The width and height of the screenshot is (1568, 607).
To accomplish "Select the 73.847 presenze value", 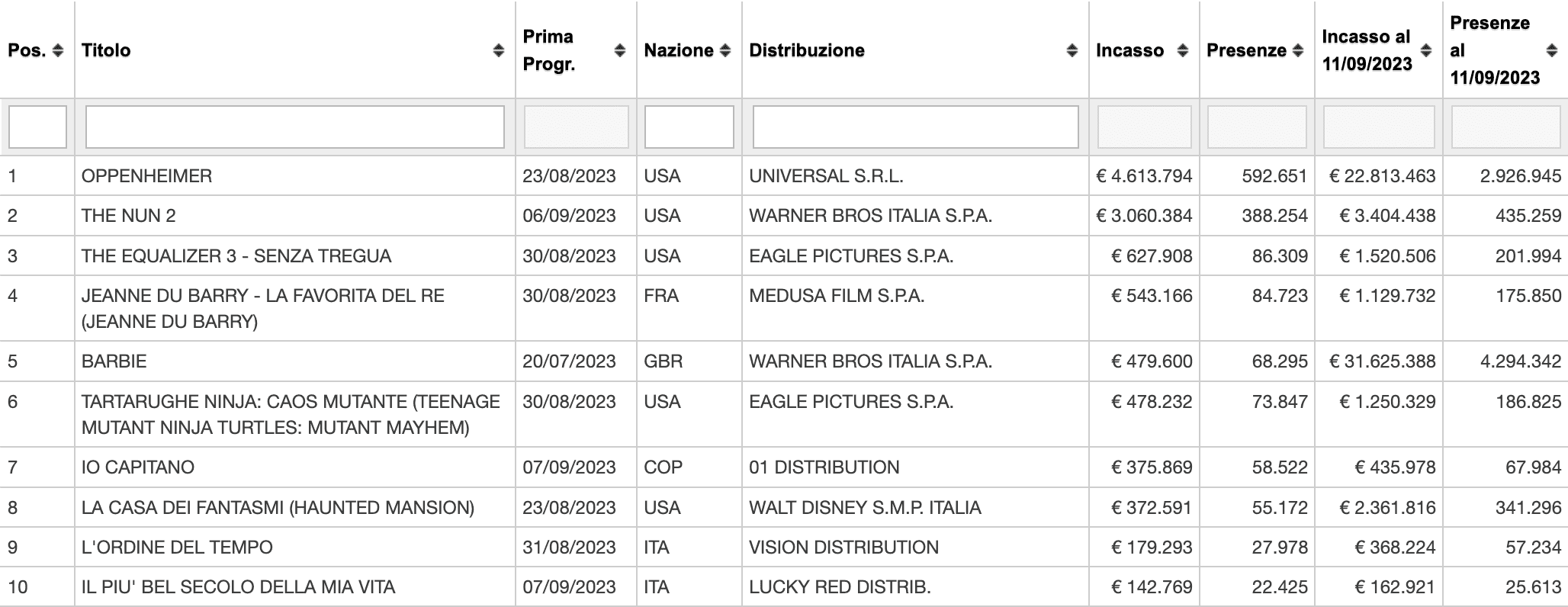I will pos(1280,402).
